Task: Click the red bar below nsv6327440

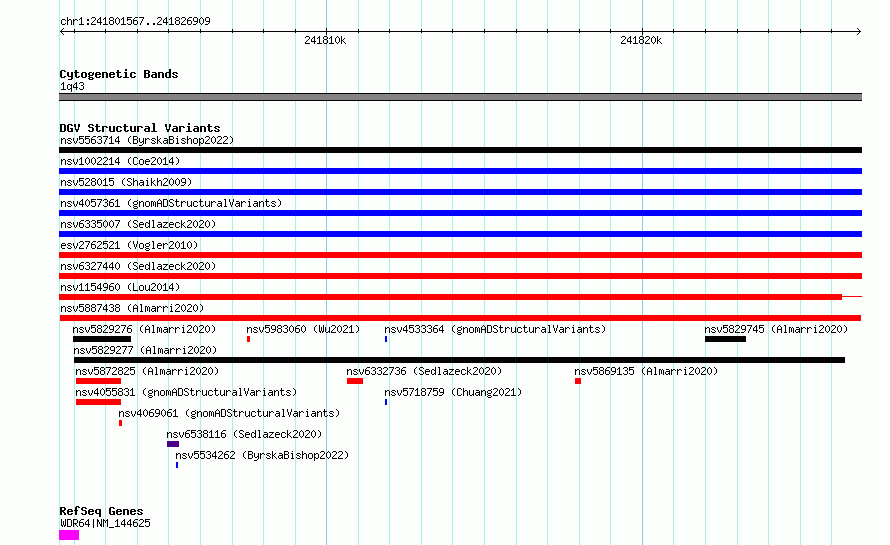Action: pos(460,276)
